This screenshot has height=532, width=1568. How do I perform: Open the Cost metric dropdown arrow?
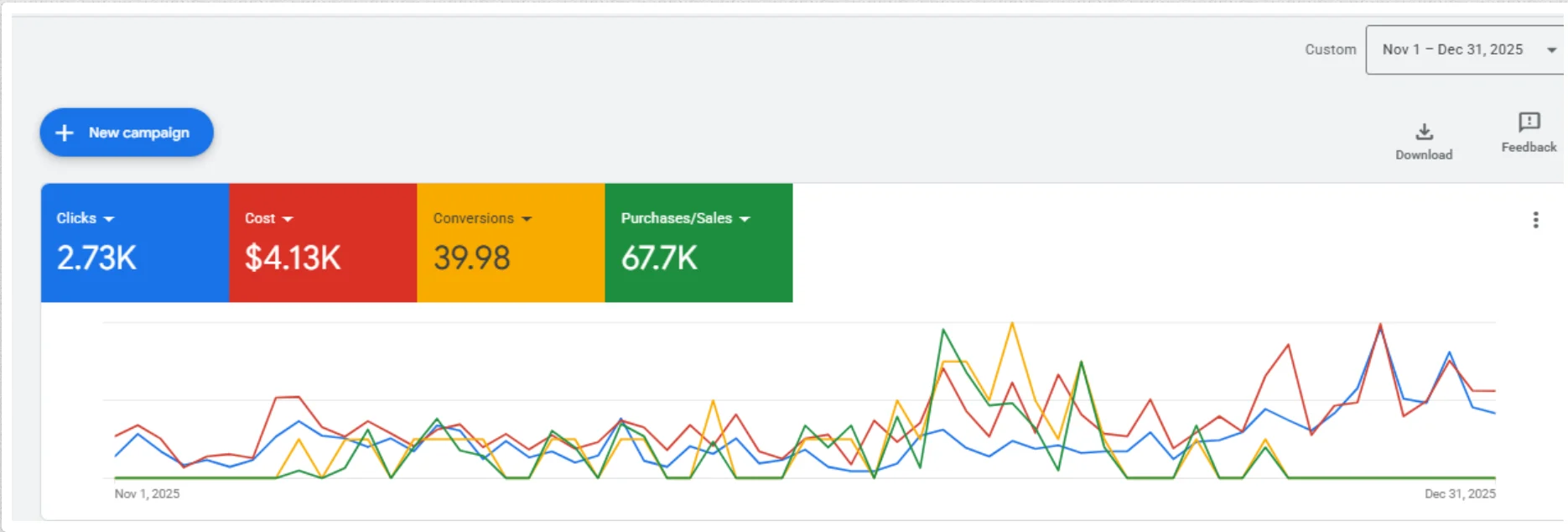click(x=289, y=218)
